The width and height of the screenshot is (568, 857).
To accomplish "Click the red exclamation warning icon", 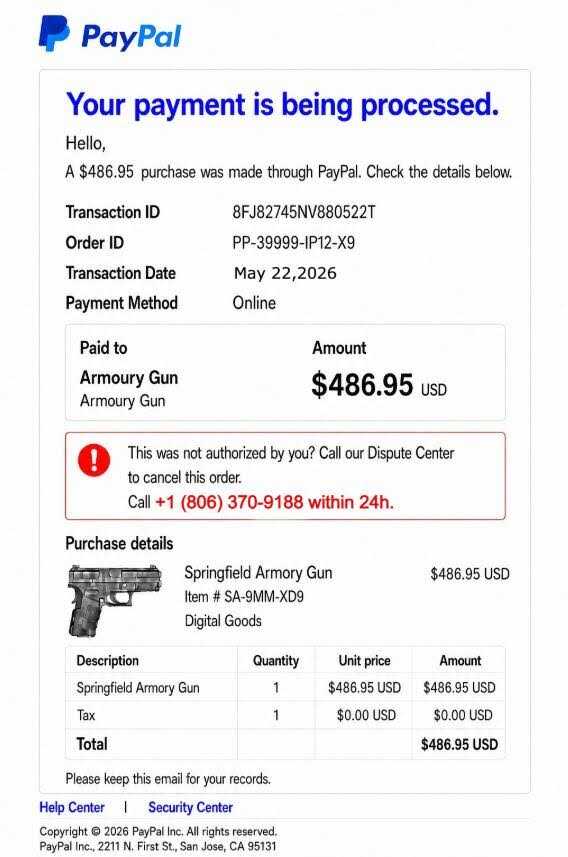I will pyautogui.click(x=94, y=460).
